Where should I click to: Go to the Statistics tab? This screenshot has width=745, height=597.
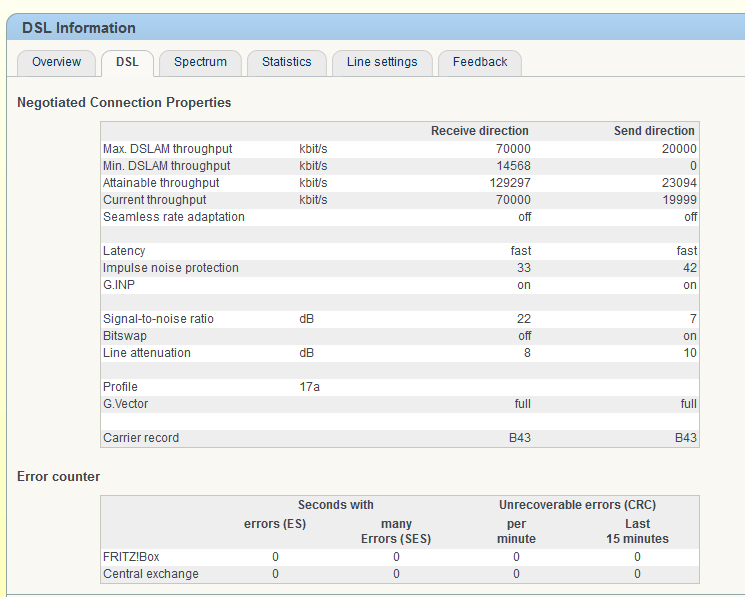pos(286,62)
